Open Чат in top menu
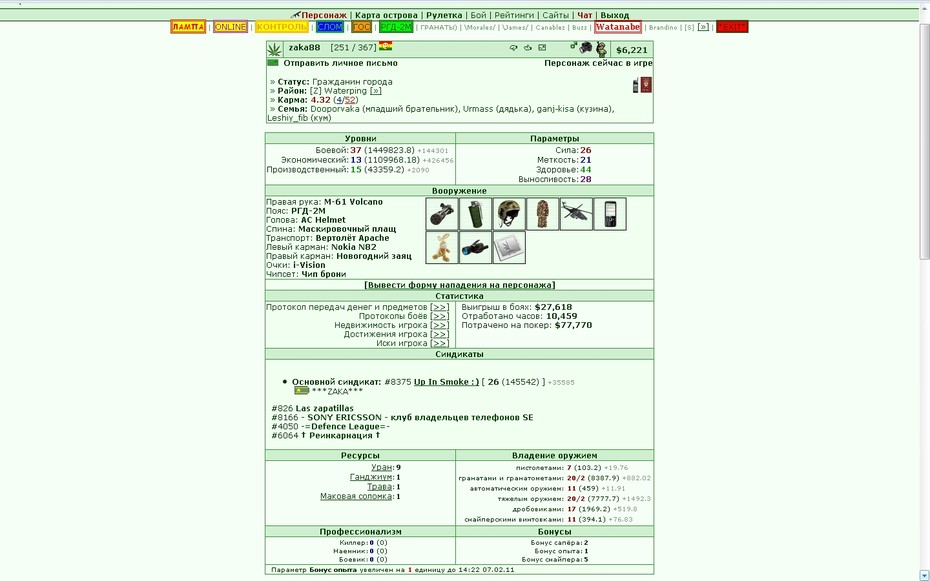The image size is (930, 581). click(x=584, y=15)
